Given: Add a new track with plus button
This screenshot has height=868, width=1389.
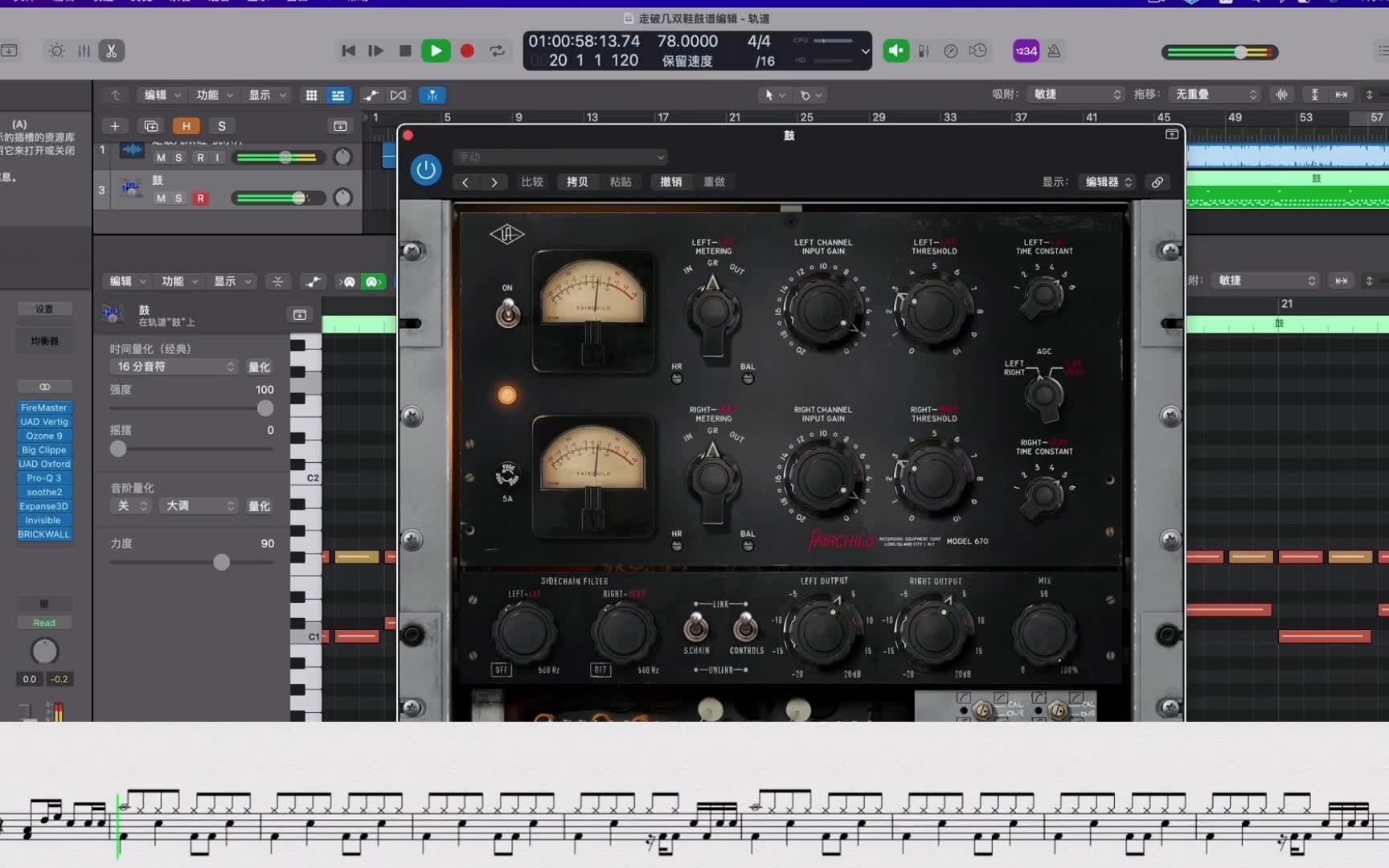Looking at the screenshot, I should pos(115,126).
